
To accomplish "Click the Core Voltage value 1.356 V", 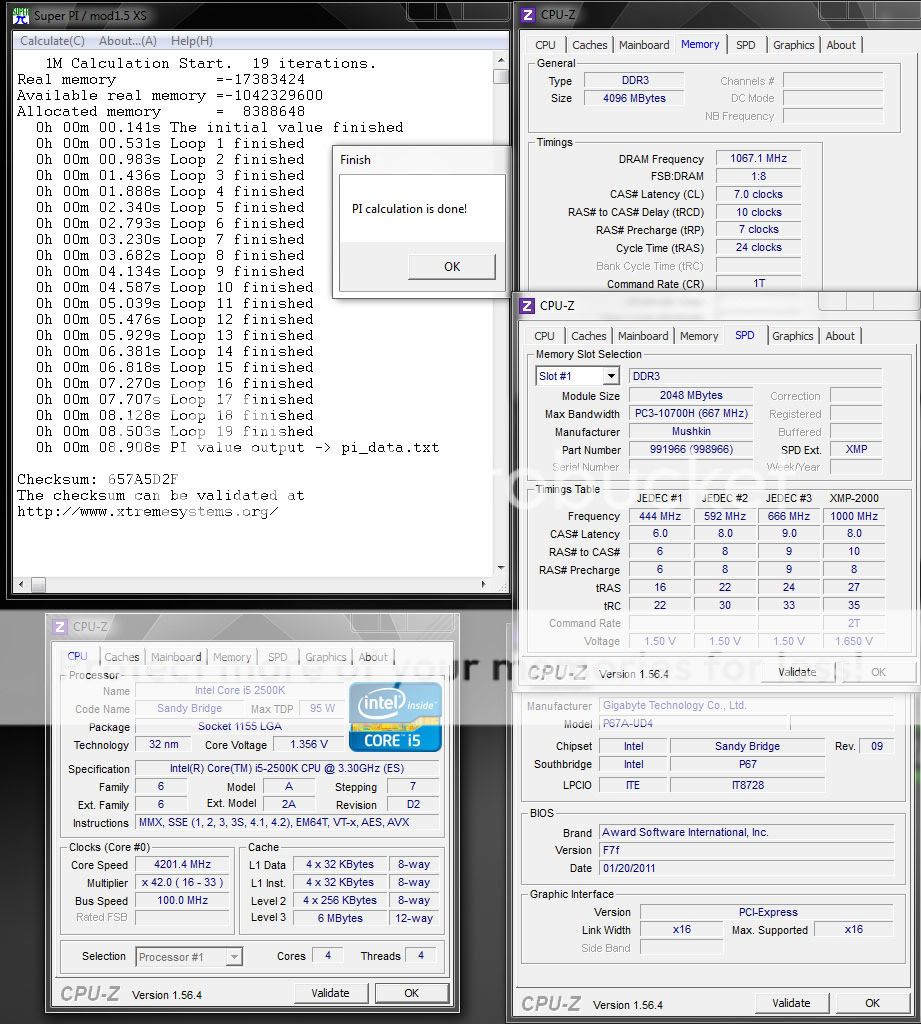I will click(x=308, y=744).
